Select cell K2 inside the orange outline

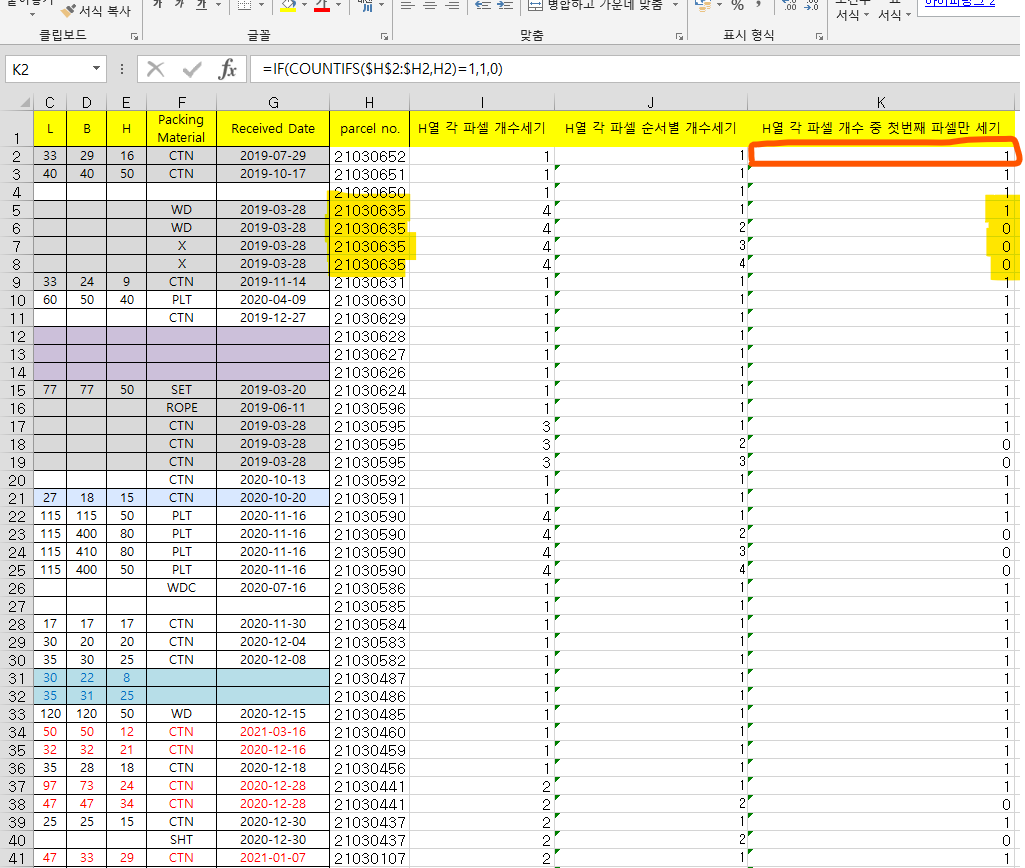pos(881,156)
